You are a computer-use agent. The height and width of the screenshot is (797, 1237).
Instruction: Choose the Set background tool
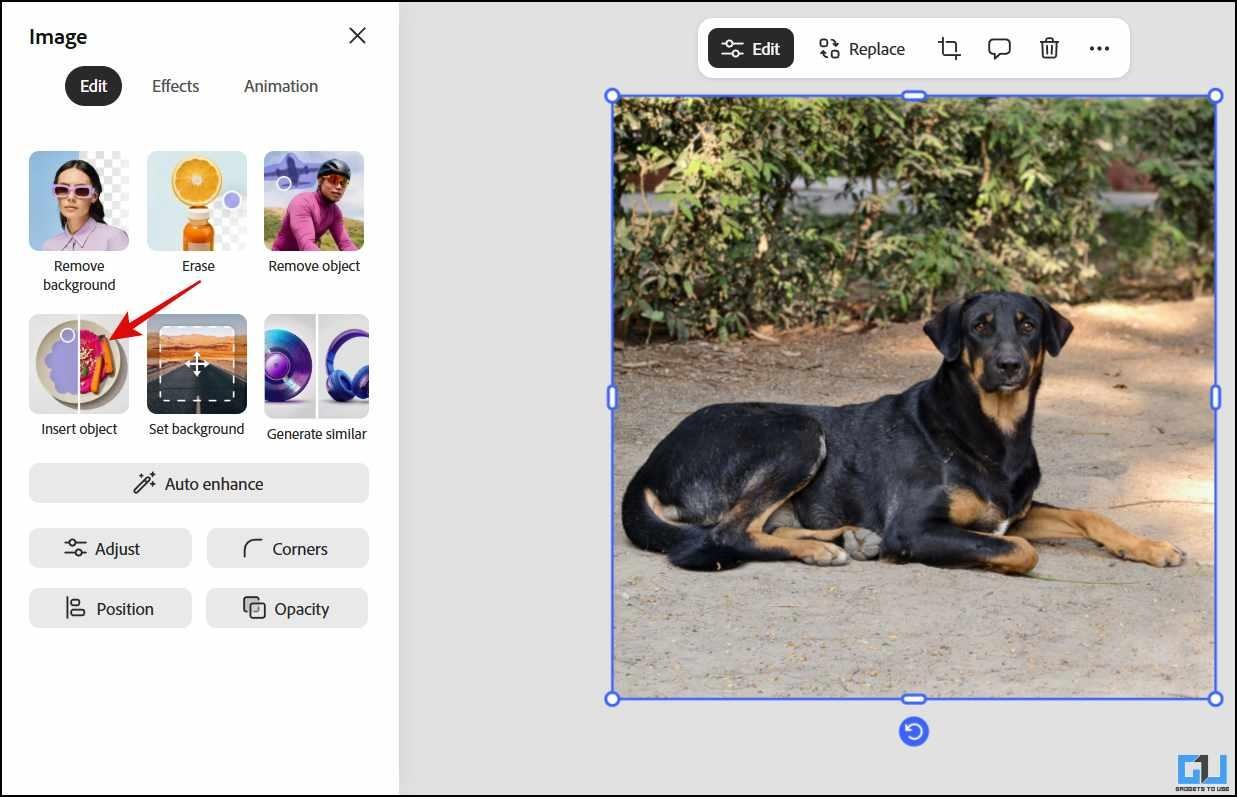[197, 365]
